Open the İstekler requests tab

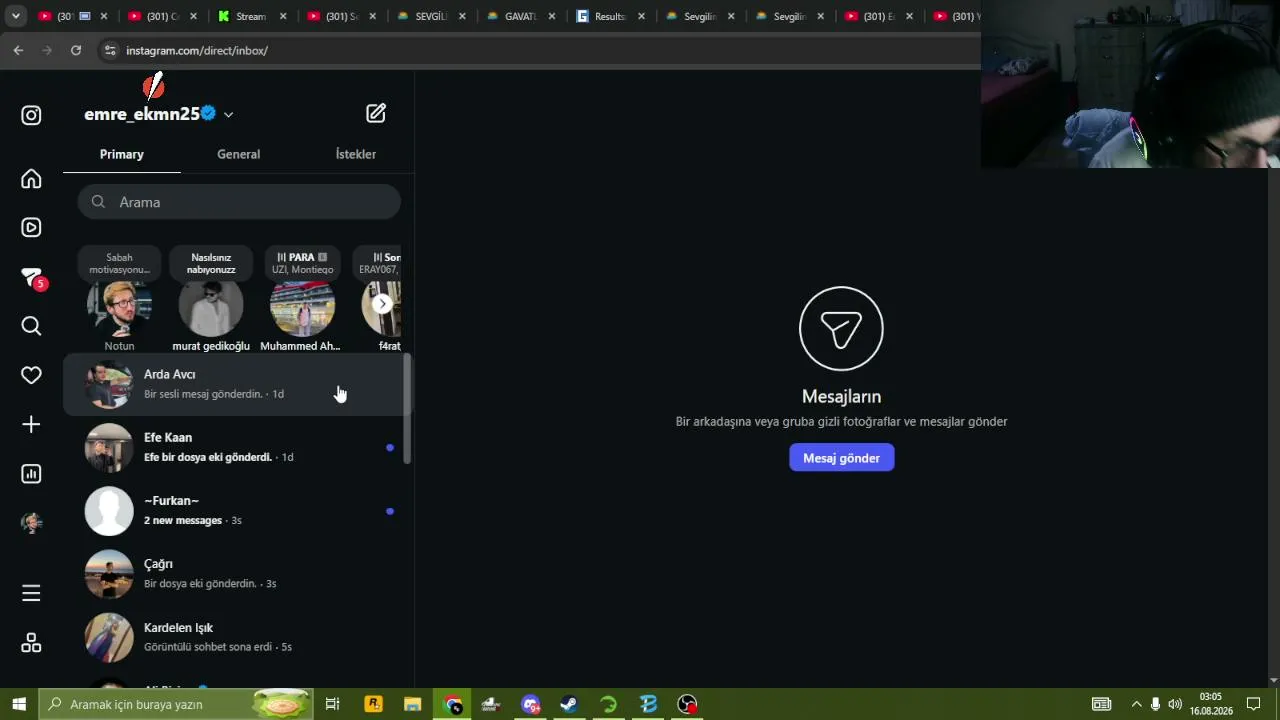356,154
